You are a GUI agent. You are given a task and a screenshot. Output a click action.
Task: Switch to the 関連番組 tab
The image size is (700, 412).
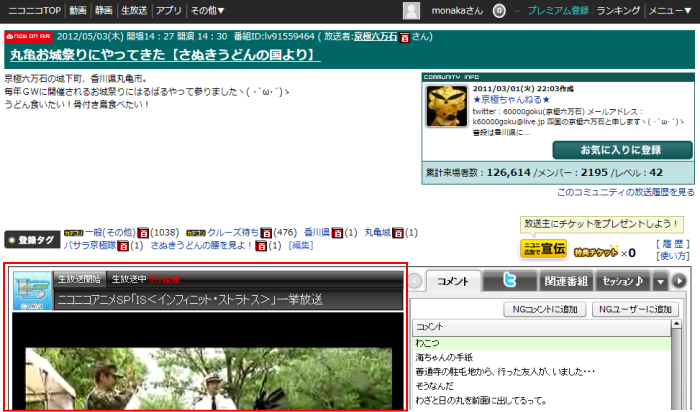(x=567, y=281)
